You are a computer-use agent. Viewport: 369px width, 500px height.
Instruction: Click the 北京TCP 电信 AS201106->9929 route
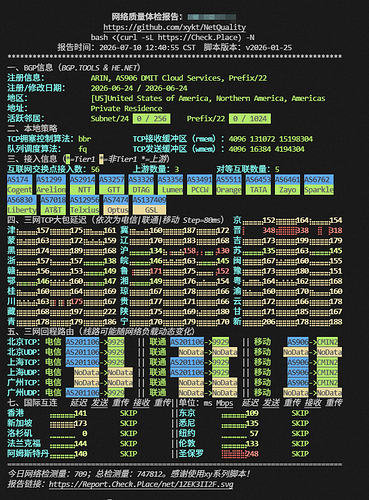click(95, 342)
